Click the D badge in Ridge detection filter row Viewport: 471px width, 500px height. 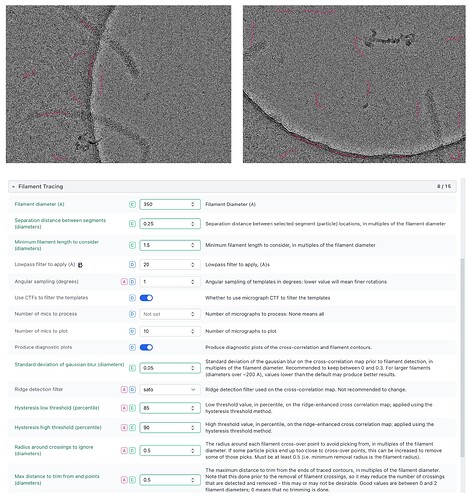point(132,389)
